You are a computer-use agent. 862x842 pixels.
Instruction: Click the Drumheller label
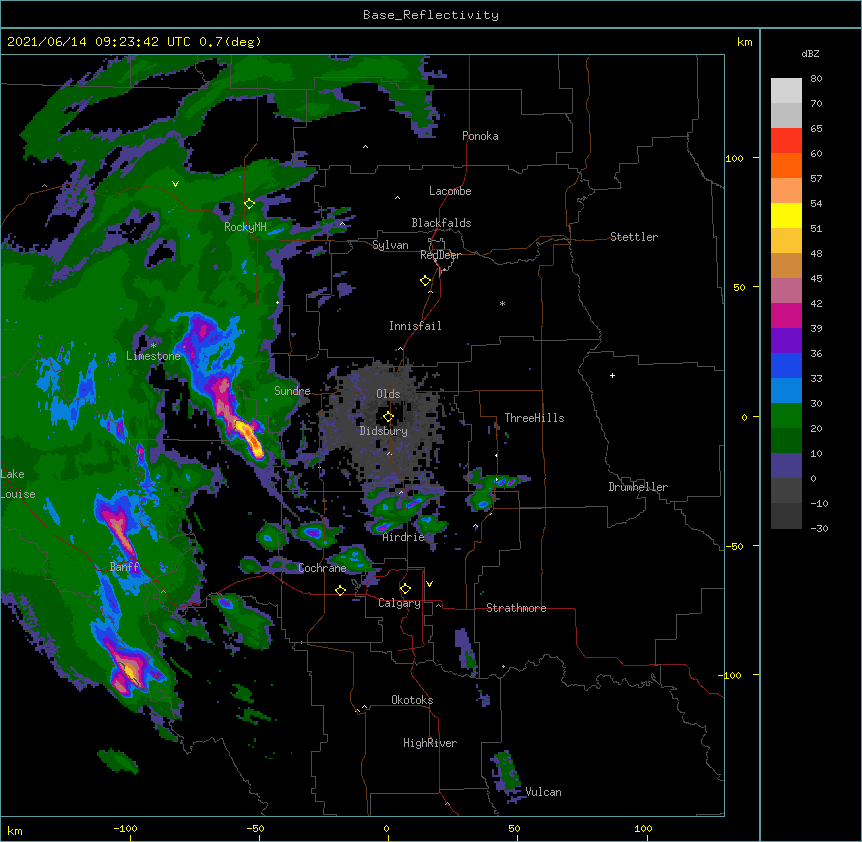tap(638, 487)
